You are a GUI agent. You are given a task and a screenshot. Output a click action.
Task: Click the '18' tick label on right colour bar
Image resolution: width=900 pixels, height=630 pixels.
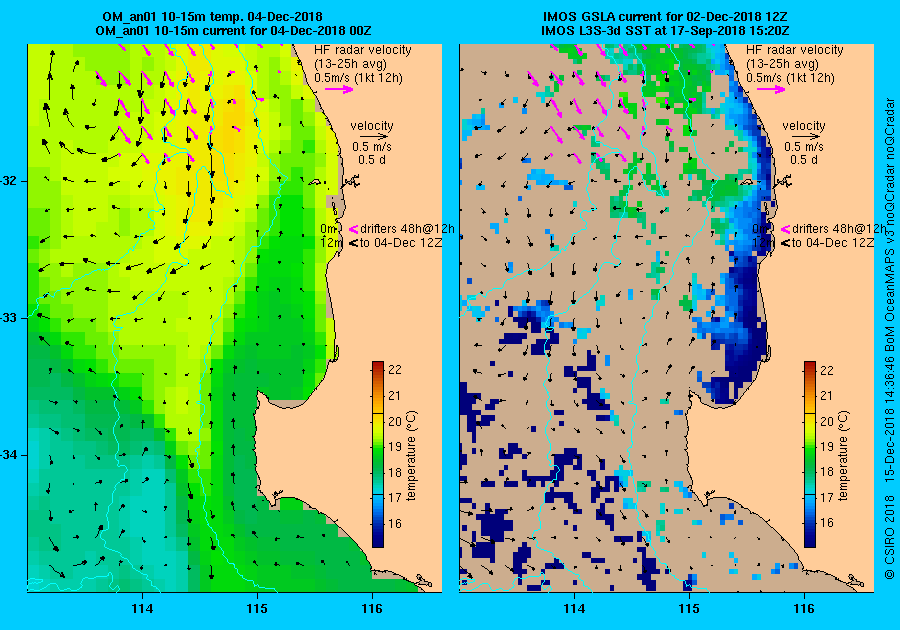click(x=827, y=472)
